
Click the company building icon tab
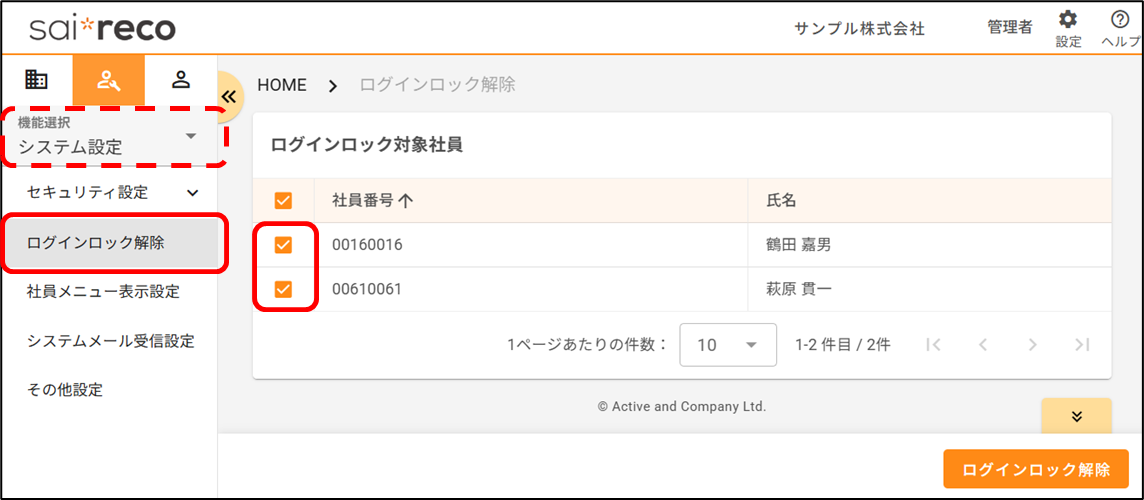[x=36, y=80]
